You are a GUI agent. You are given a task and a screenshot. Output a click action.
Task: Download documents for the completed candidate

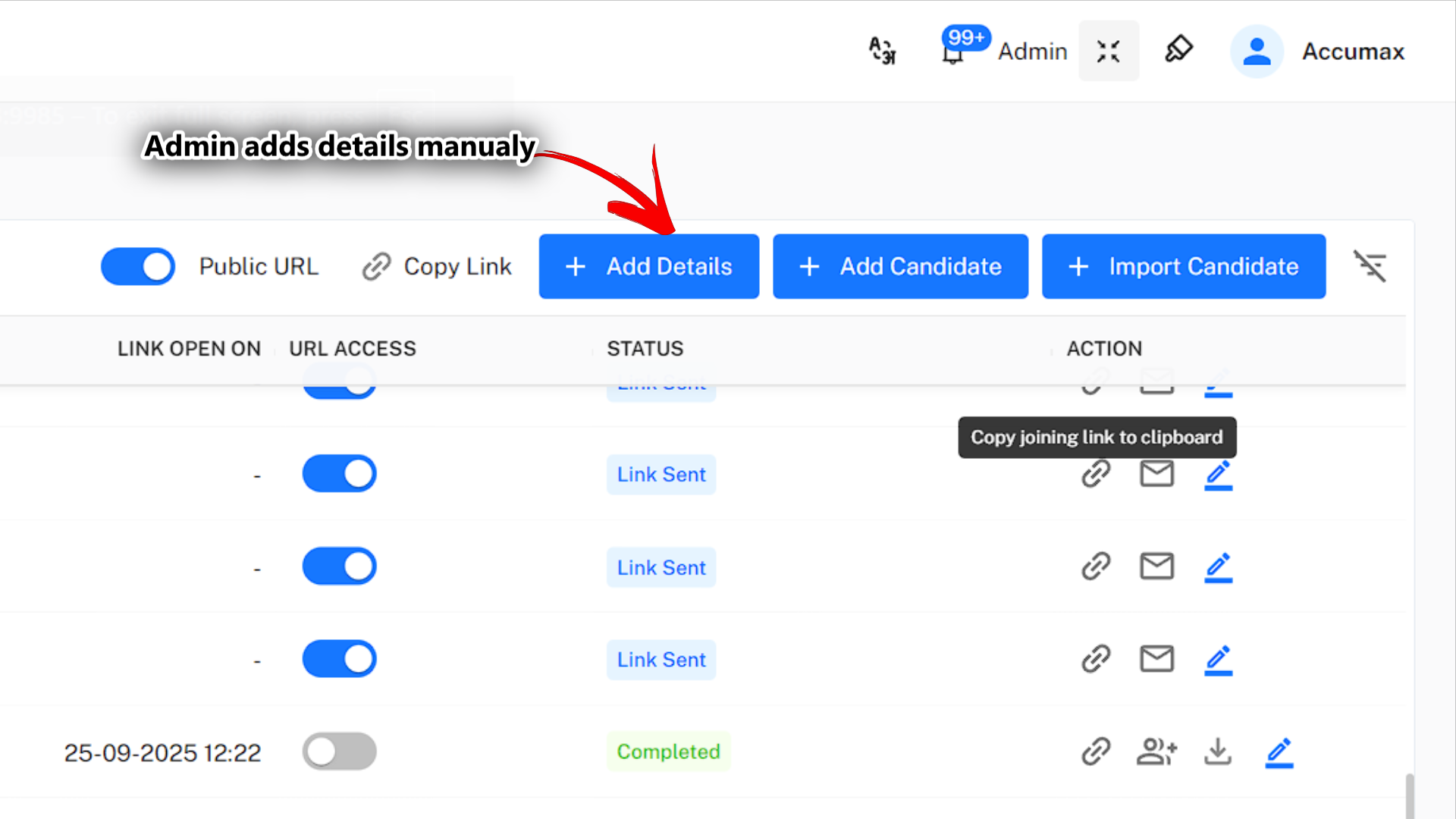tap(1217, 752)
